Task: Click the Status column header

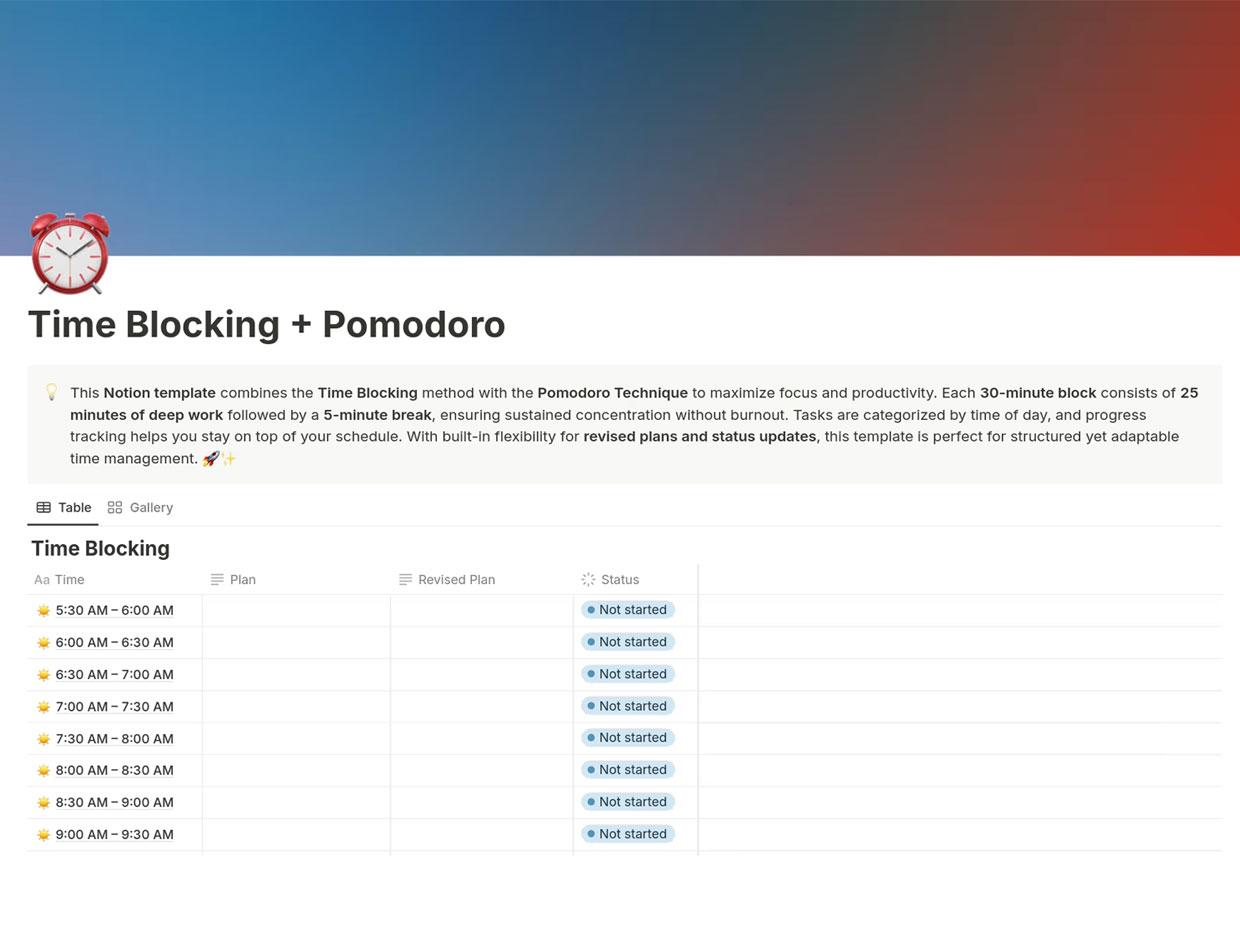Action: coord(635,579)
